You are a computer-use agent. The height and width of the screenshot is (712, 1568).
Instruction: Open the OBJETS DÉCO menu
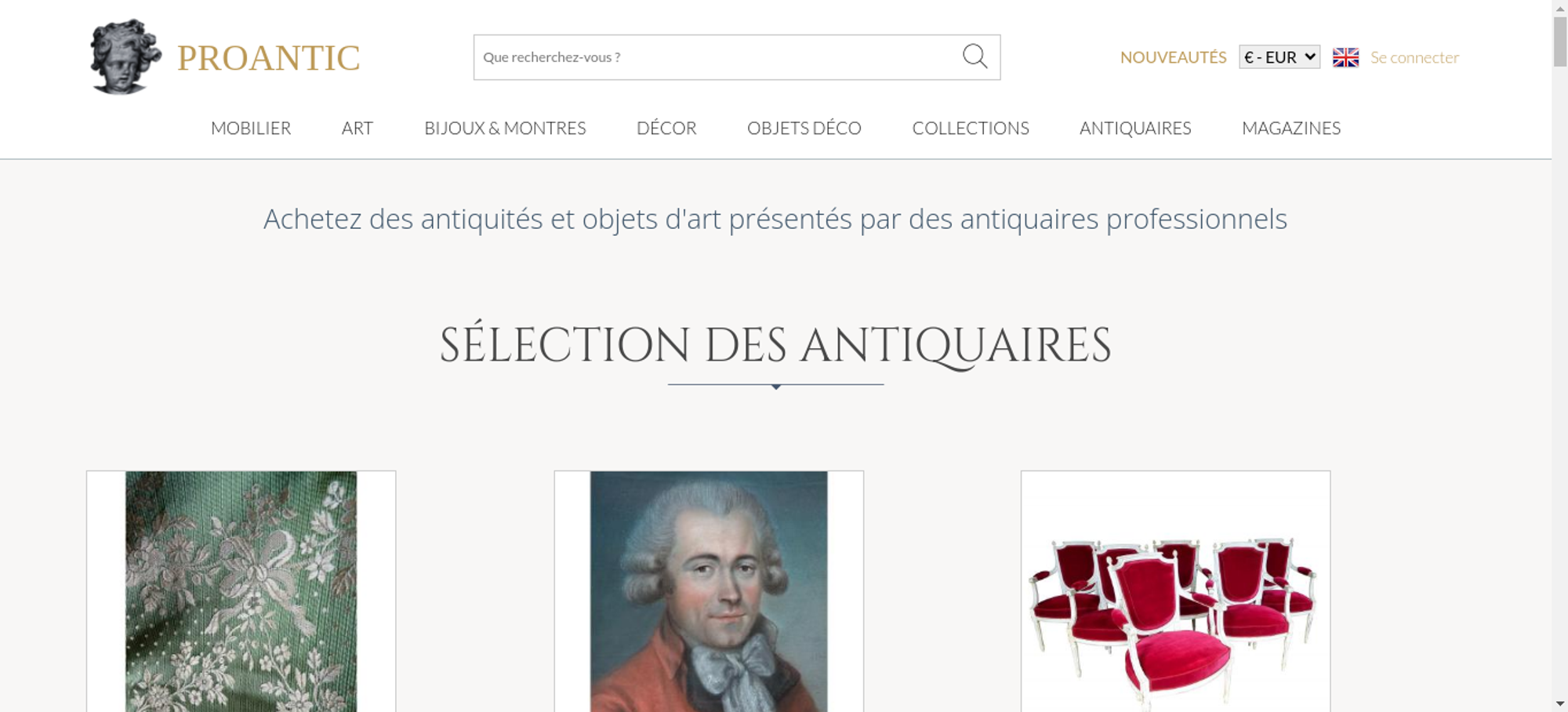tap(804, 128)
